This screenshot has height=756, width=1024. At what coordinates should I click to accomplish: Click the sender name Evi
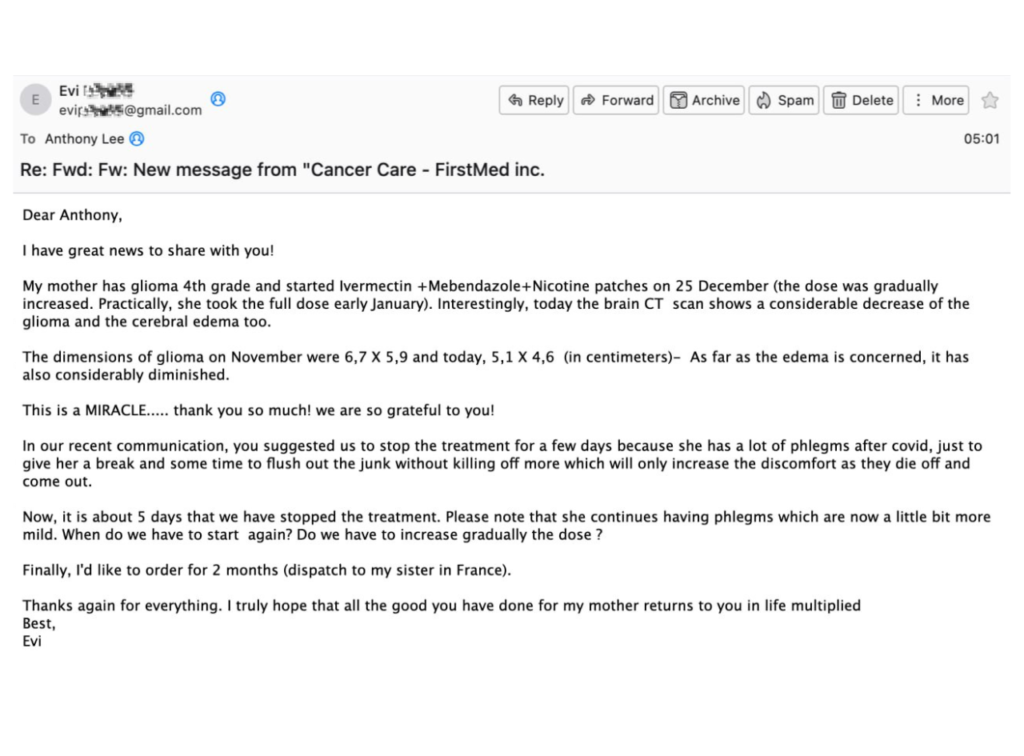[x=69, y=91]
